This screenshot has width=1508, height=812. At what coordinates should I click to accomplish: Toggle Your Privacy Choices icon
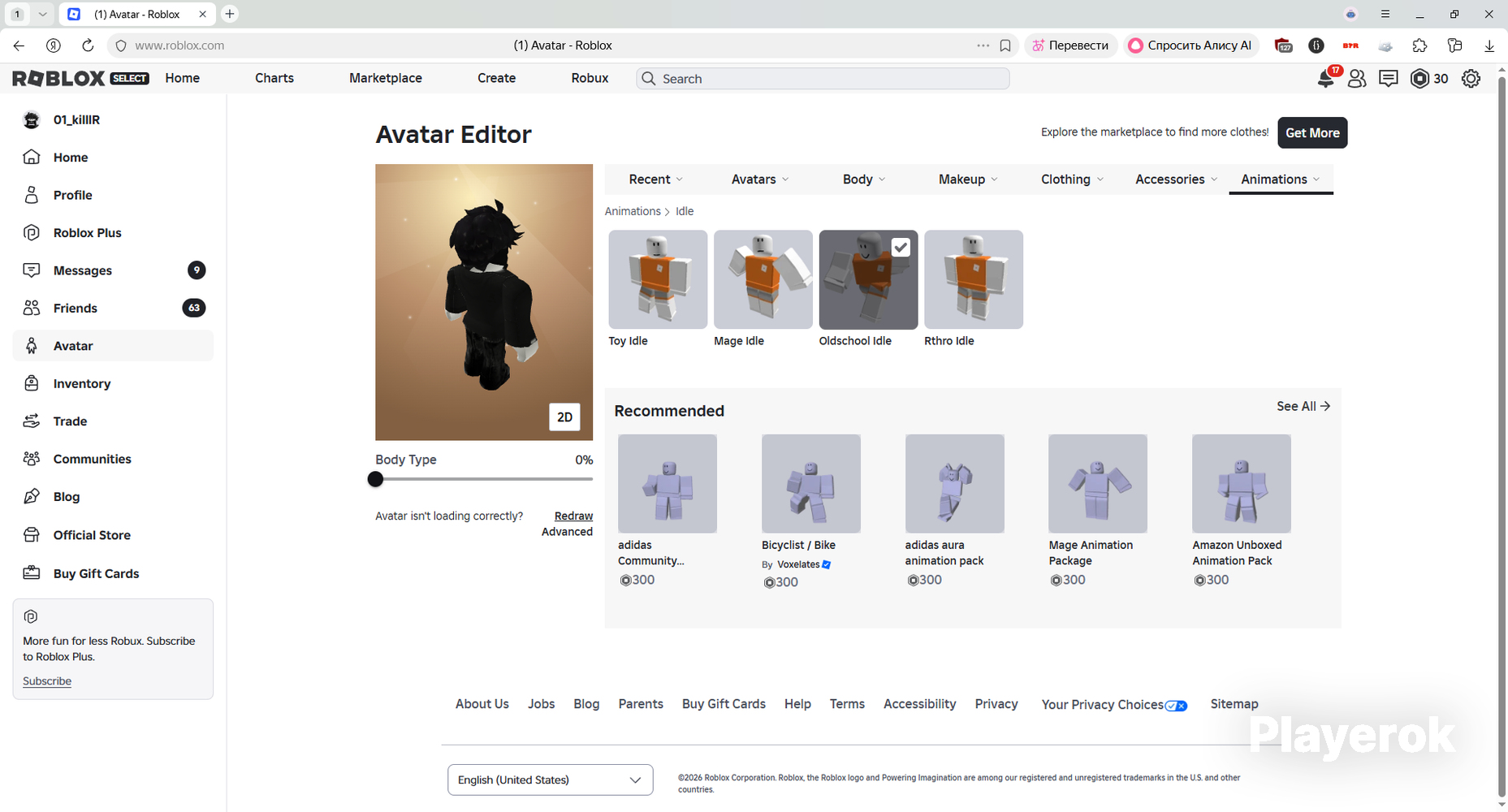point(1177,706)
